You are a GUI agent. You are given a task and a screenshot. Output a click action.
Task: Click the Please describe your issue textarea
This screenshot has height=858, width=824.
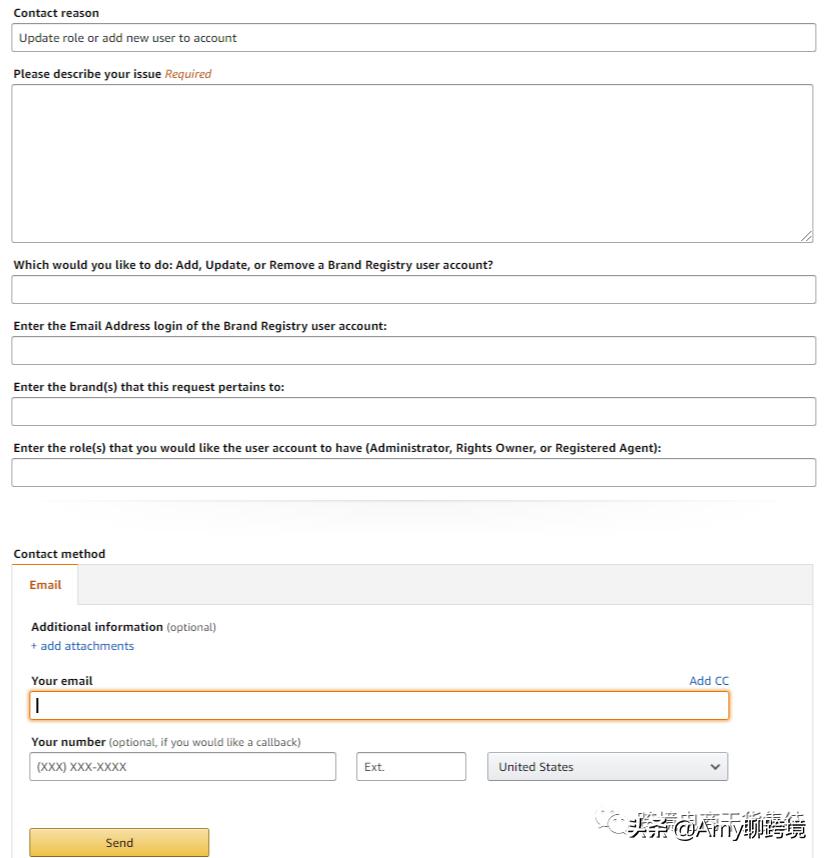[414, 160]
